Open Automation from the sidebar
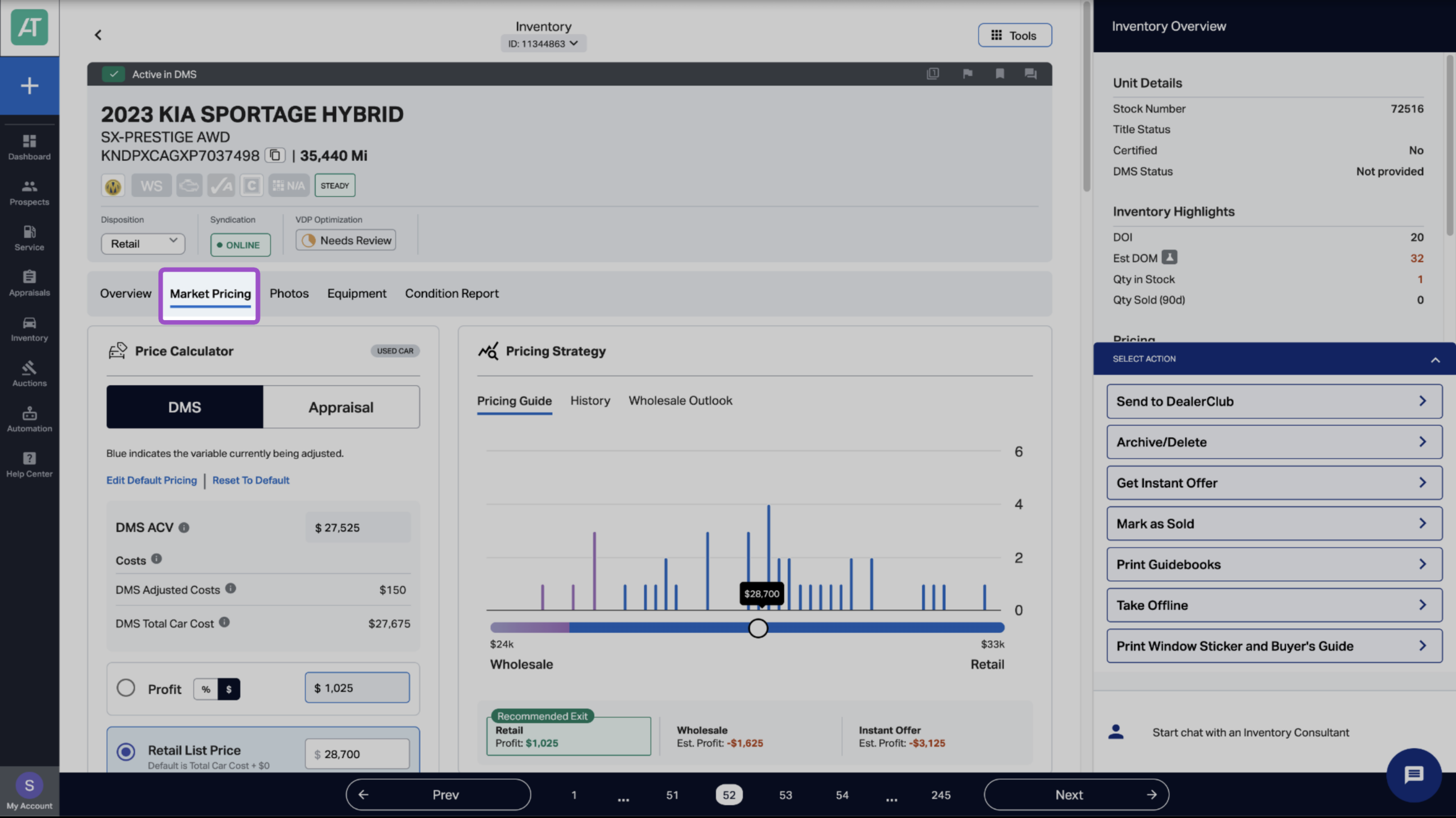This screenshot has height=818, width=1456. (29, 420)
